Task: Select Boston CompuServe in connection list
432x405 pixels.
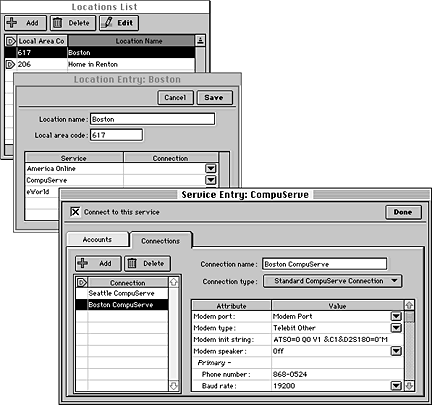Action: pos(122,305)
